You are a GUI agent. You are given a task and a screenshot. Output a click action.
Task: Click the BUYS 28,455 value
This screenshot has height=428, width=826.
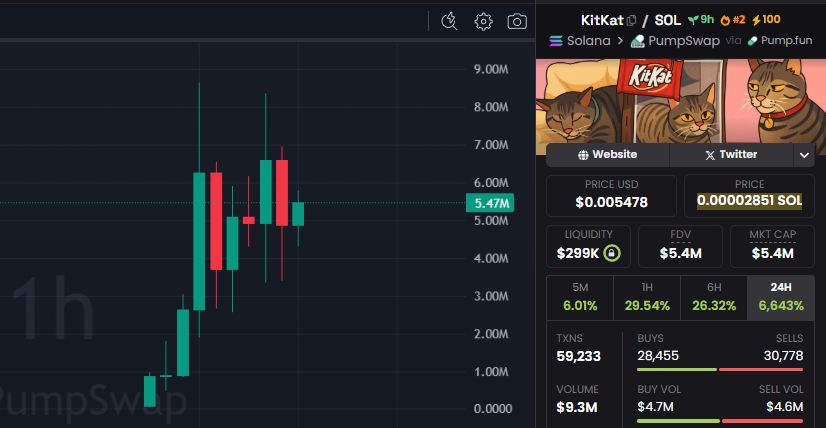point(658,356)
